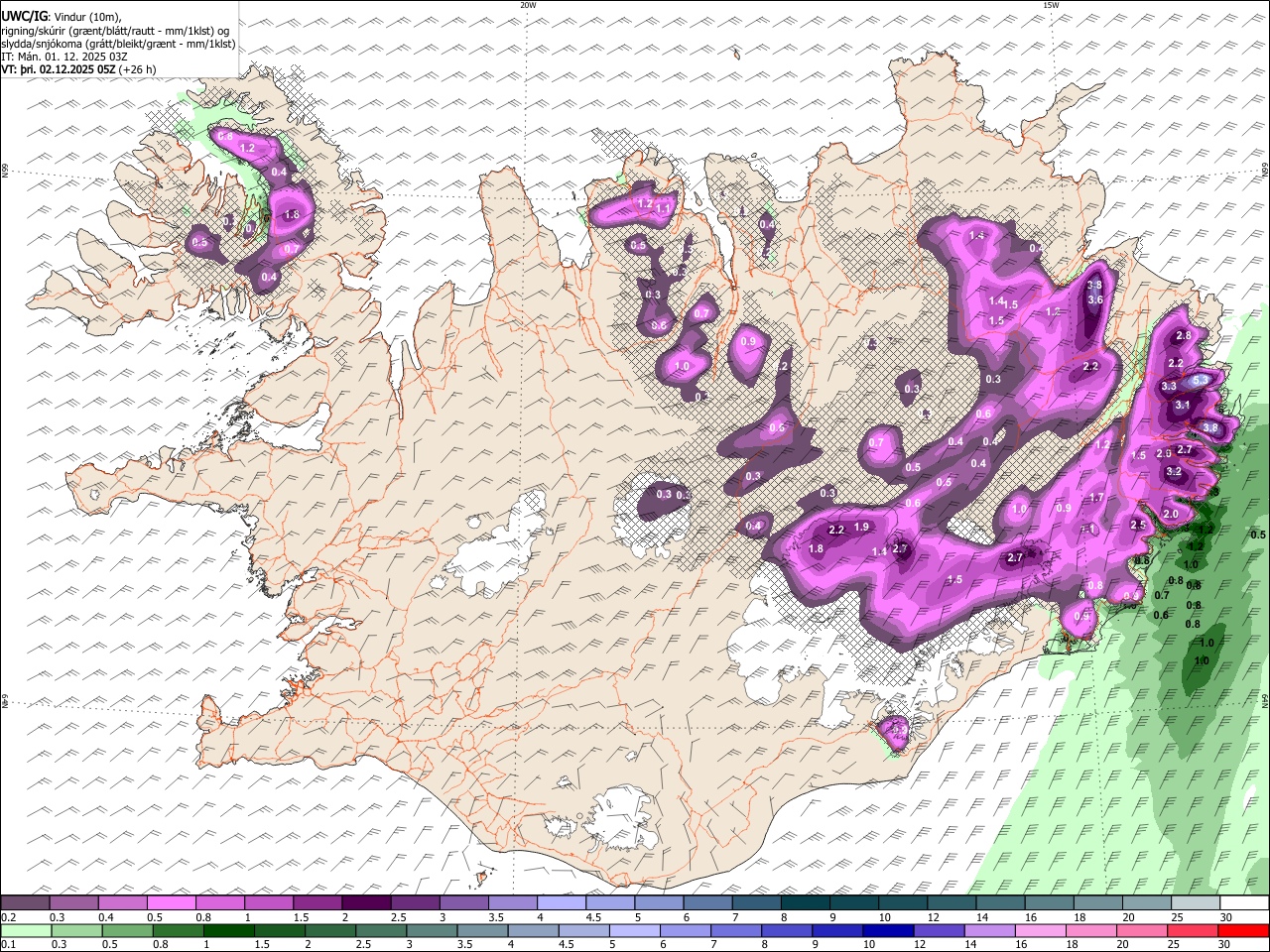Click the '3.1' snowfall value on map

point(1183,405)
